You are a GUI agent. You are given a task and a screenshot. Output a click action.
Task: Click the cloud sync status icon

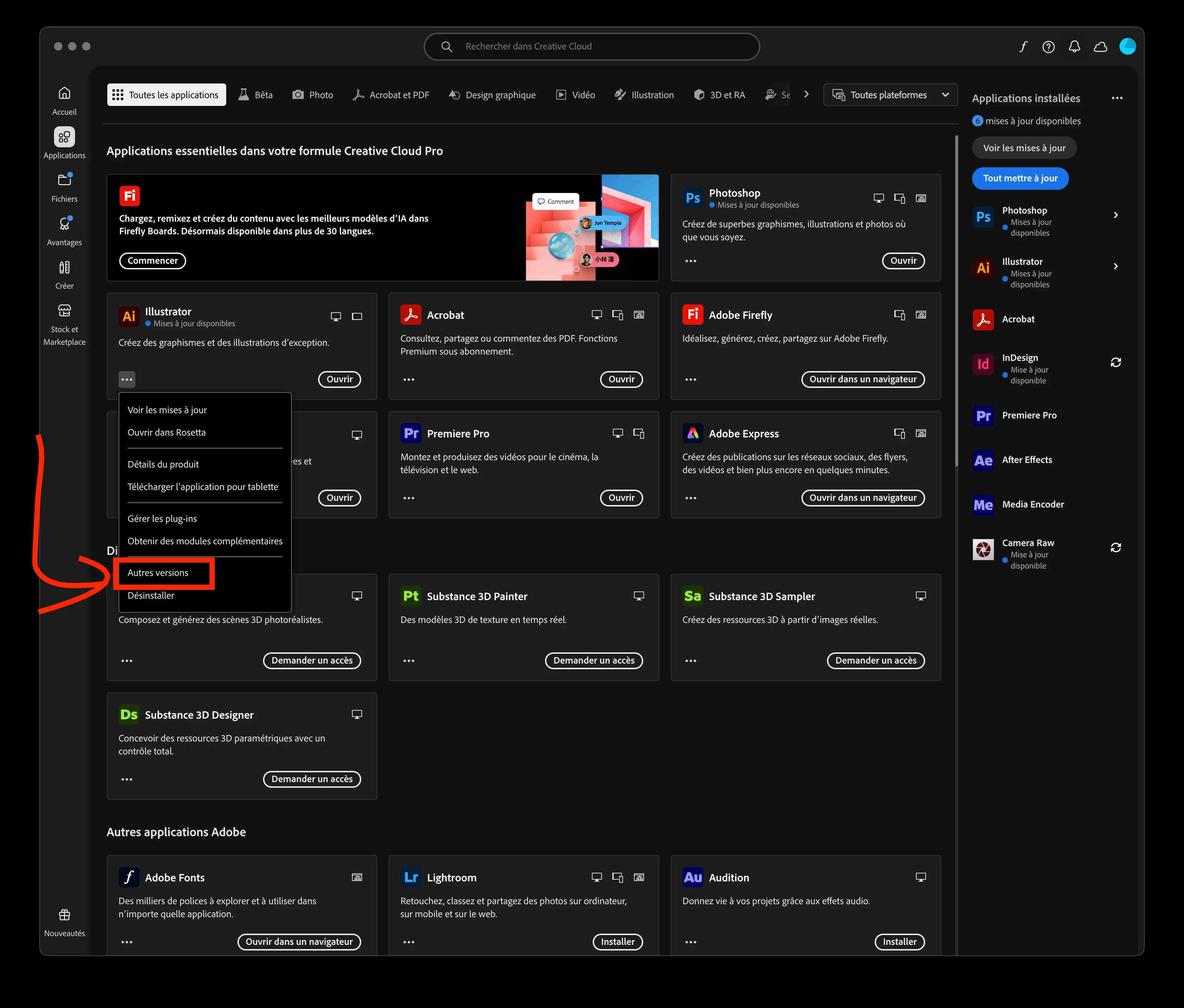point(1100,47)
